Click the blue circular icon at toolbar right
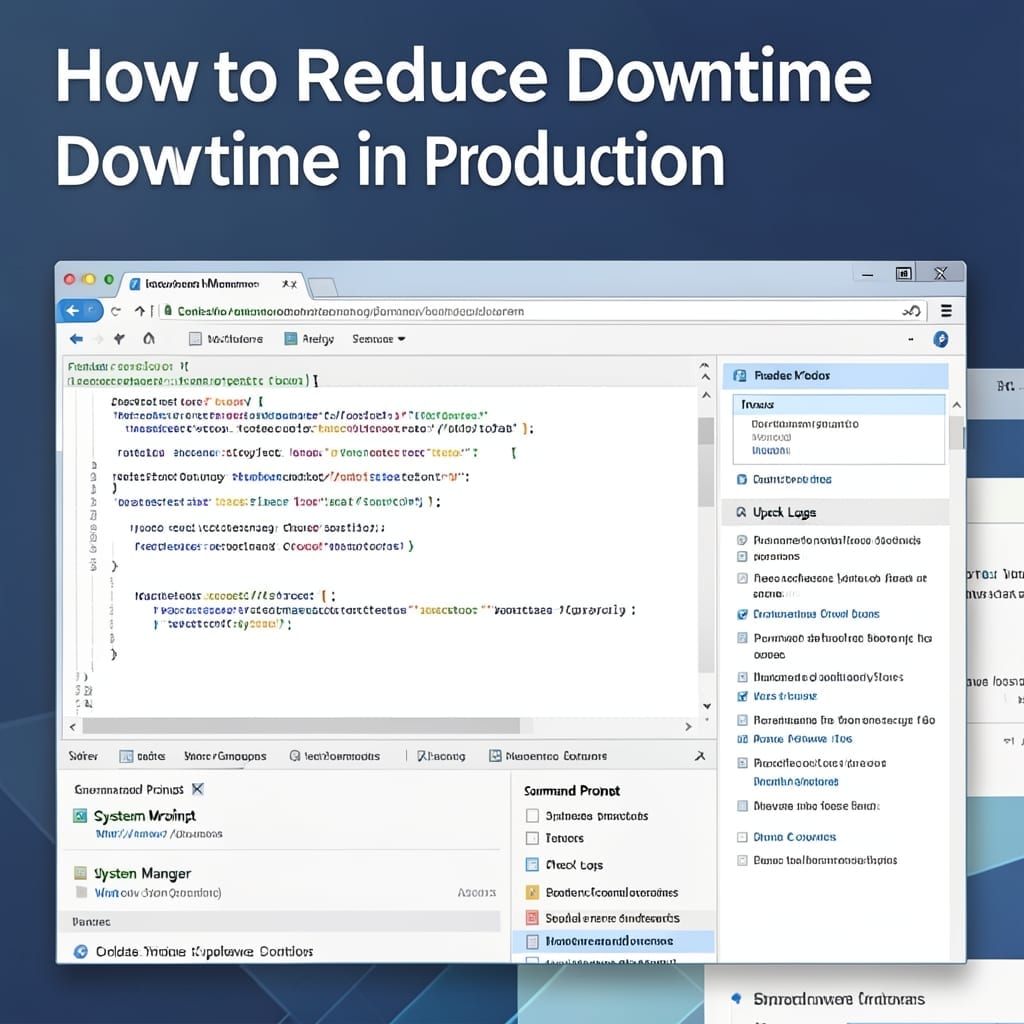1024x1024 pixels. 940,339
